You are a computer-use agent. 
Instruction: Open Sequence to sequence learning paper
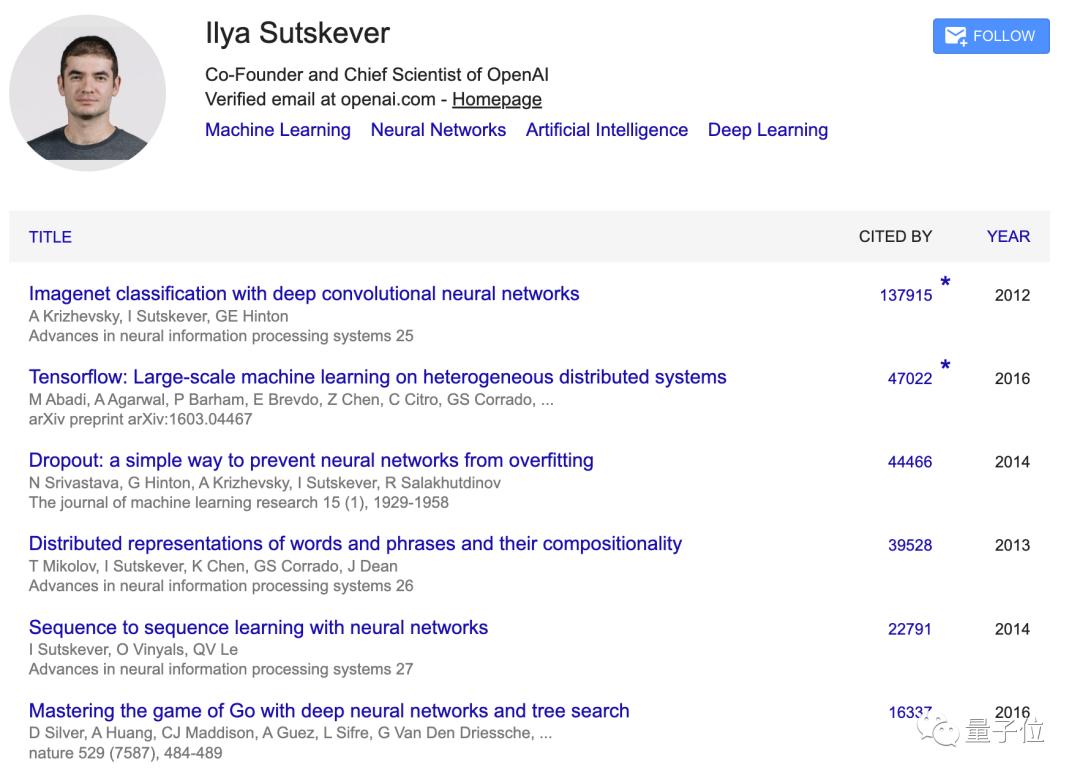(x=258, y=627)
